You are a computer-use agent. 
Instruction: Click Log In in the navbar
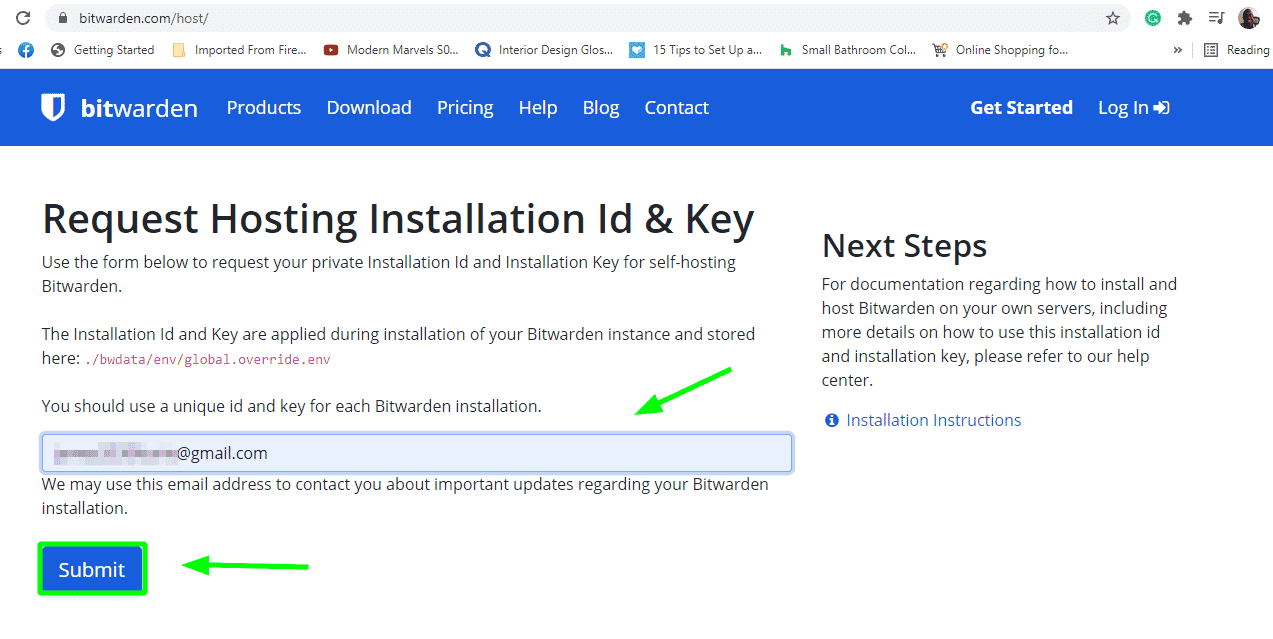[x=1134, y=108]
